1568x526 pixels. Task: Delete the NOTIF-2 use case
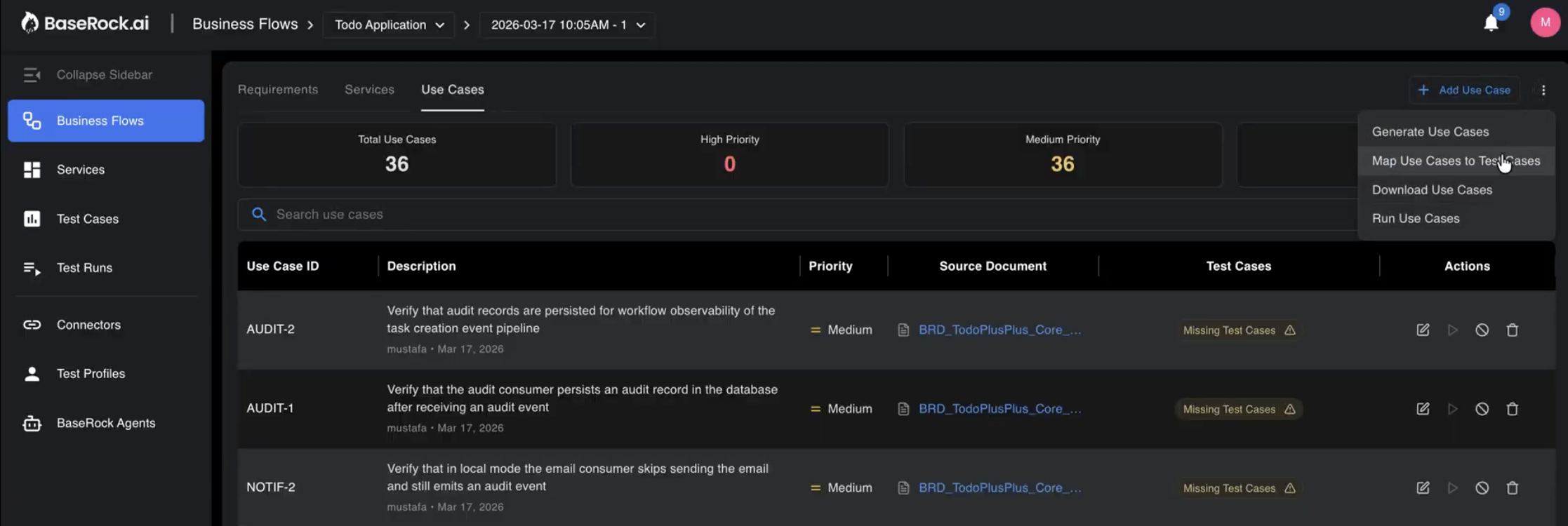1512,488
